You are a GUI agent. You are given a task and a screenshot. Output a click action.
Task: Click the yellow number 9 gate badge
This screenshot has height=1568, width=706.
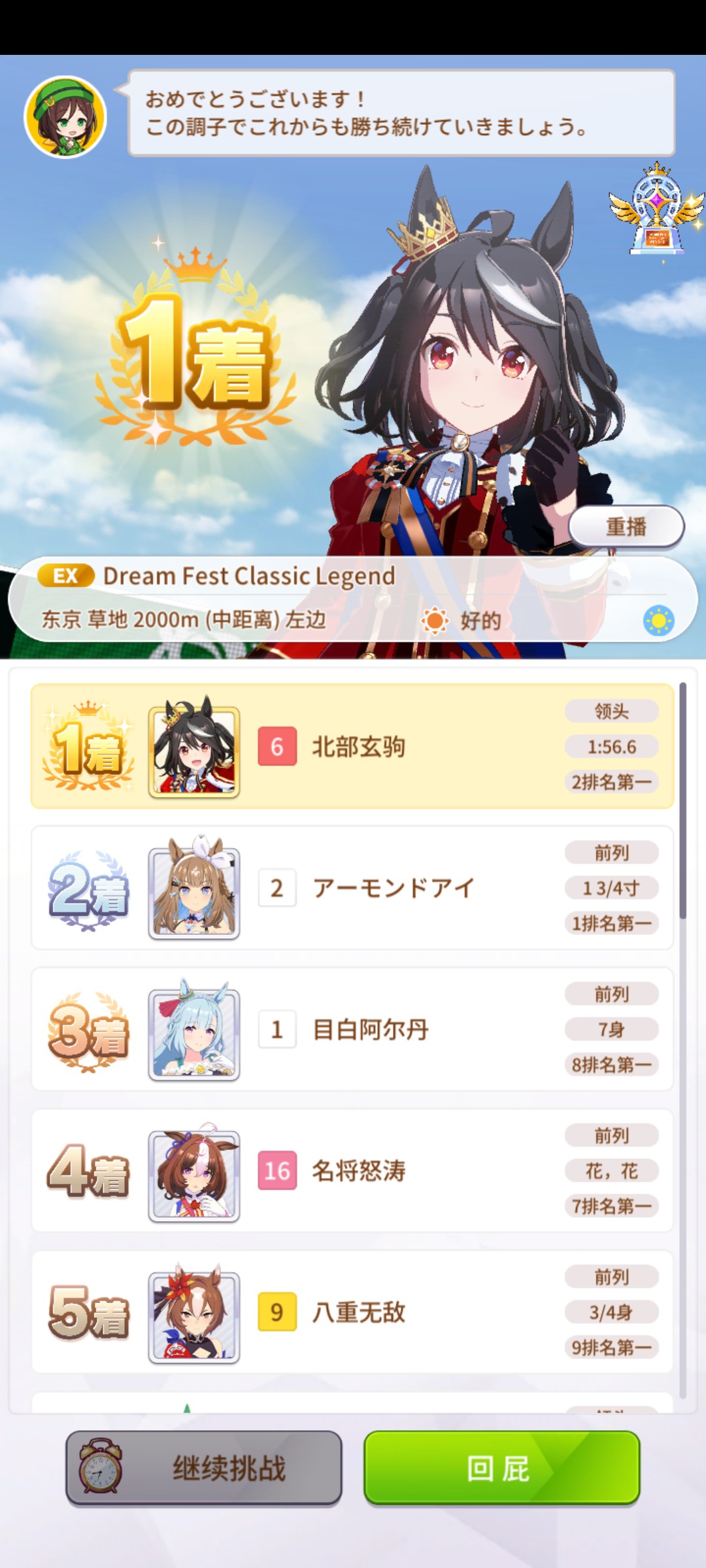pyautogui.click(x=277, y=1311)
